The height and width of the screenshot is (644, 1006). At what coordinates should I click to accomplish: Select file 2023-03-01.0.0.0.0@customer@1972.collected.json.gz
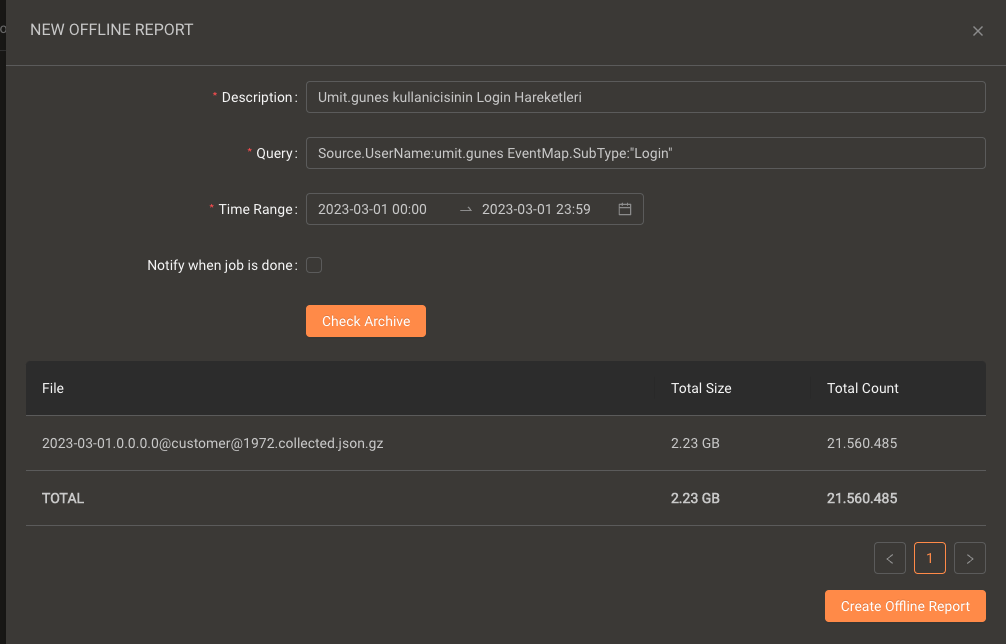coord(212,443)
